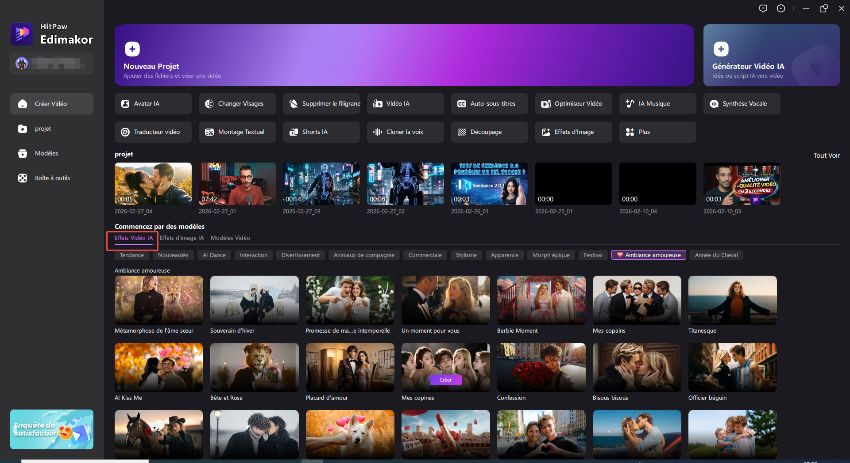Screen dimensions: 850x463
Task: Open Supprimer le filigrane tool
Action: click(321, 104)
